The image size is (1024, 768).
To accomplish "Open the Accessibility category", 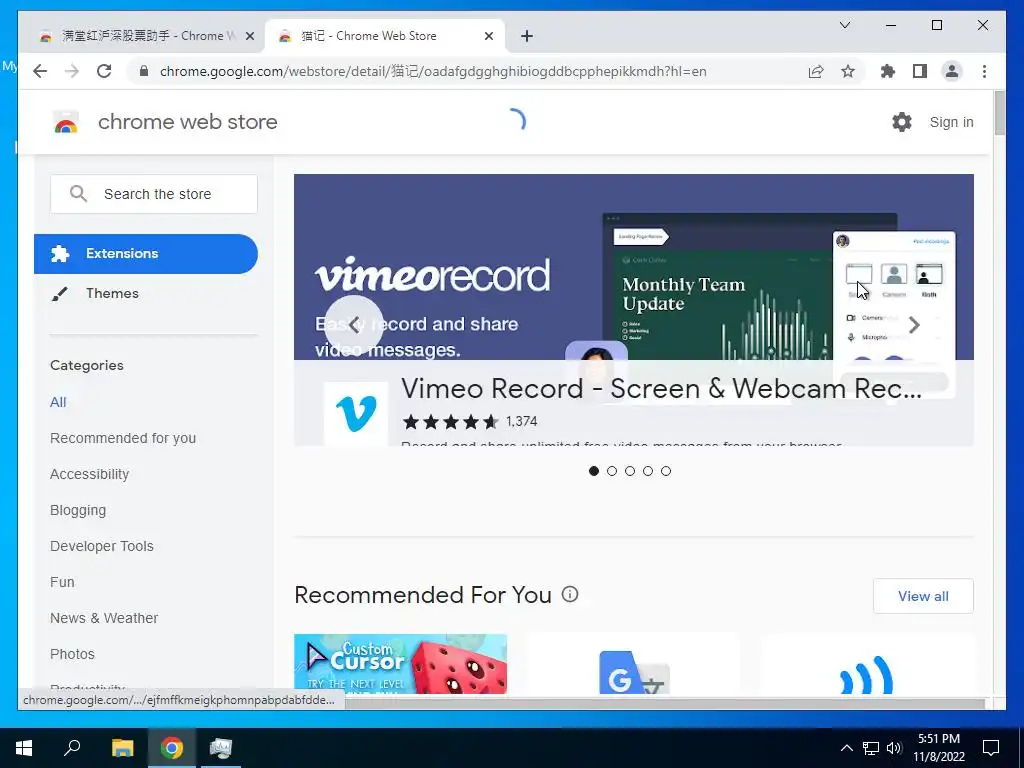I will (x=89, y=474).
